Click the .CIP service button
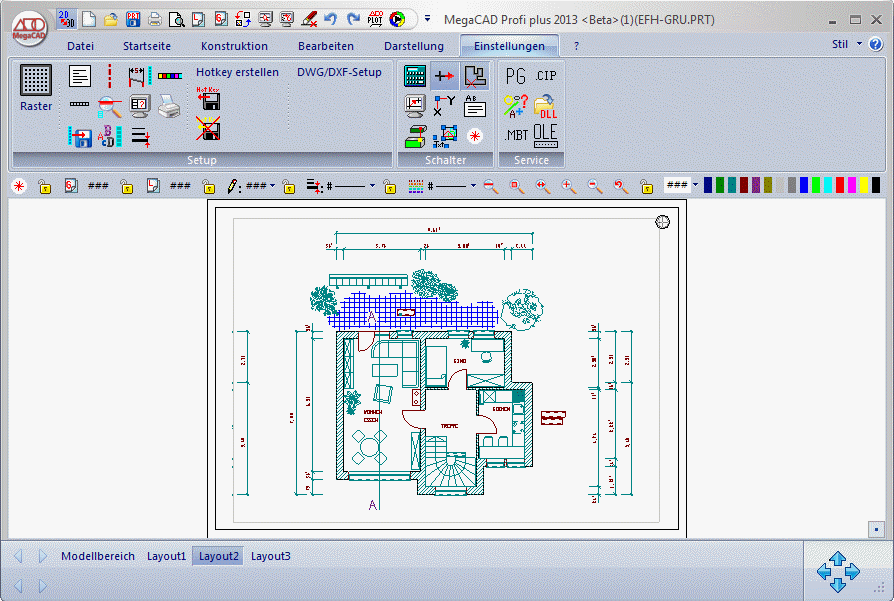Screen dimensions: 894x601 click(545, 75)
